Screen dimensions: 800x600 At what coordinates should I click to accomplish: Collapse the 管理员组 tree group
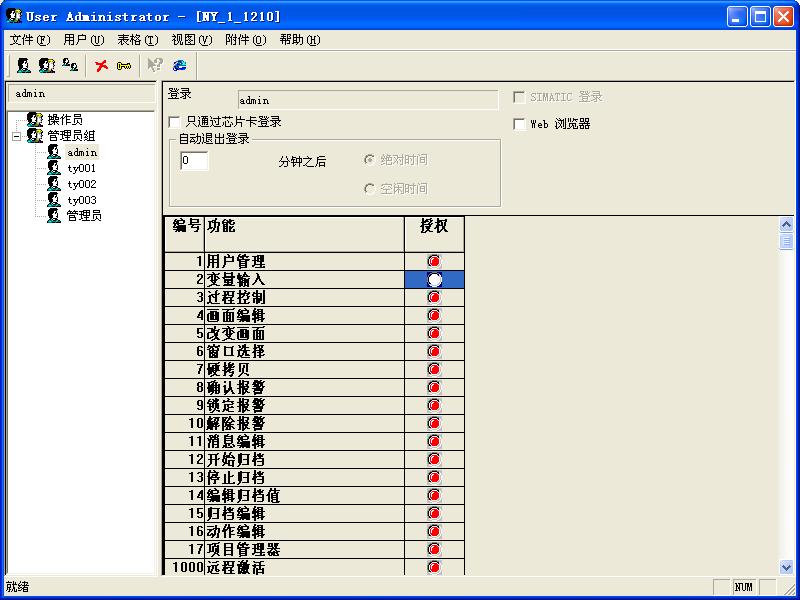[x=17, y=137]
